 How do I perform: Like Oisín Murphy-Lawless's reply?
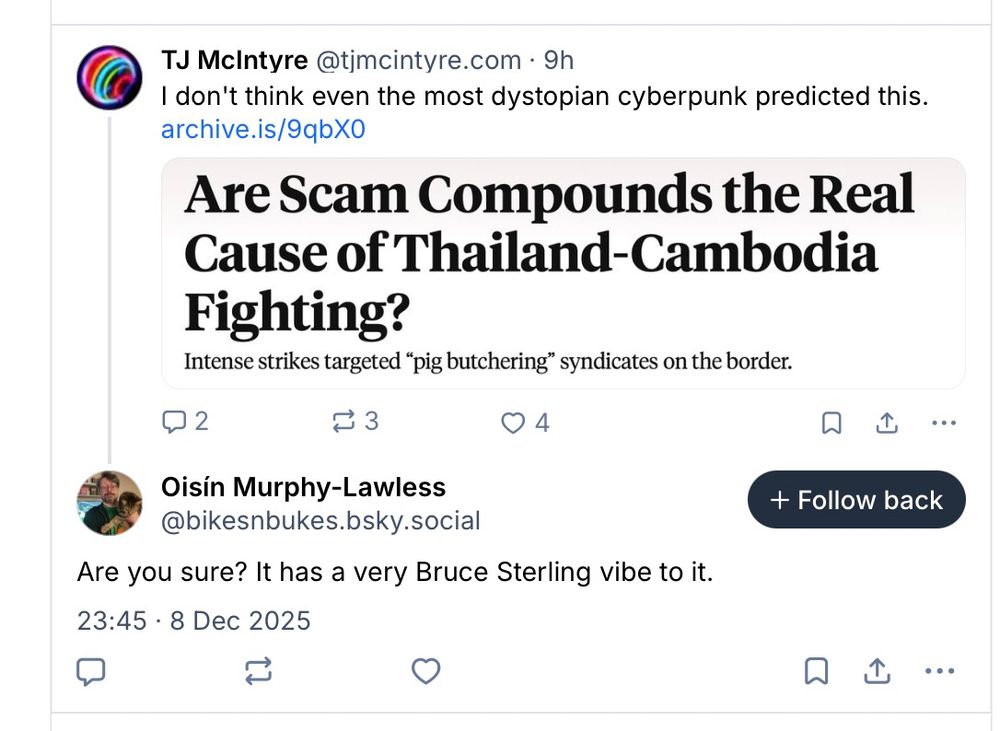point(426,672)
